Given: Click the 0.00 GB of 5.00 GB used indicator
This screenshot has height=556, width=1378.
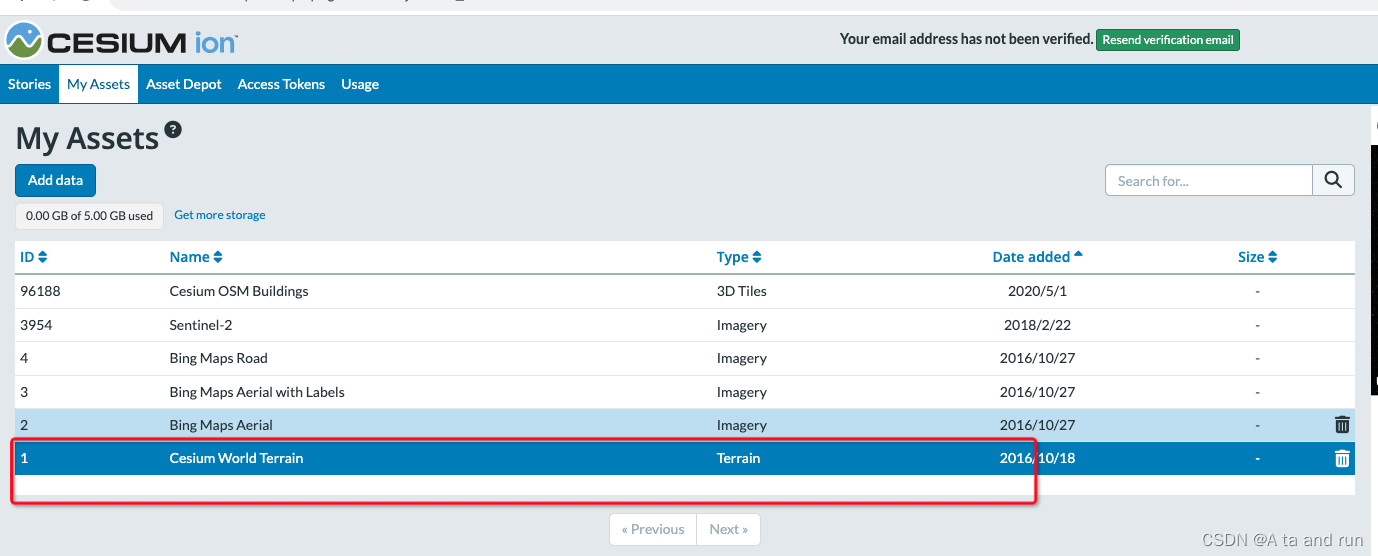Looking at the screenshot, I should (x=89, y=215).
